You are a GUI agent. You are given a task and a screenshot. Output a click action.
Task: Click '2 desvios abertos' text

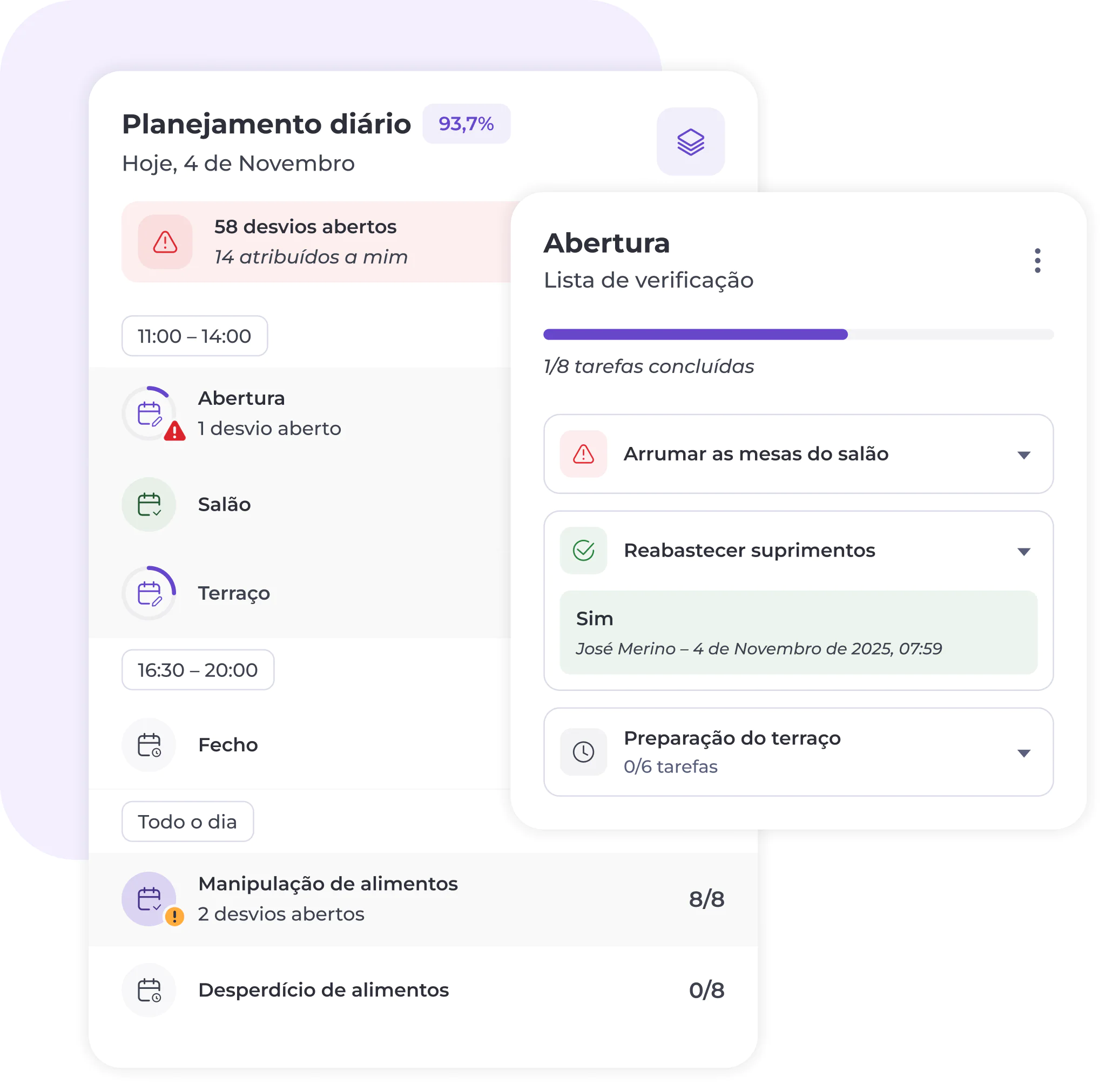click(281, 914)
